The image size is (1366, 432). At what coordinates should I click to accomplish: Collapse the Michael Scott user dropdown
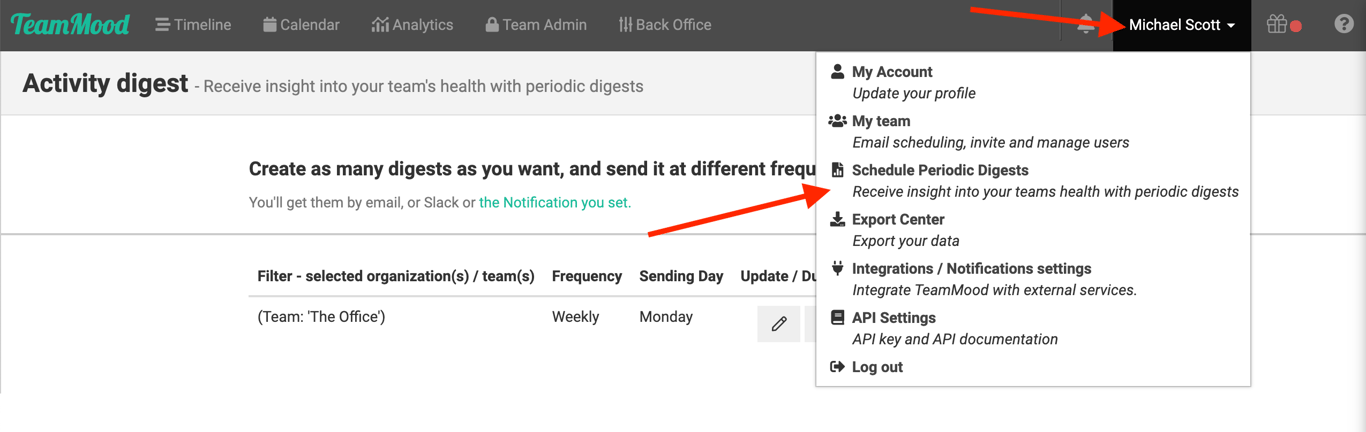click(1181, 25)
